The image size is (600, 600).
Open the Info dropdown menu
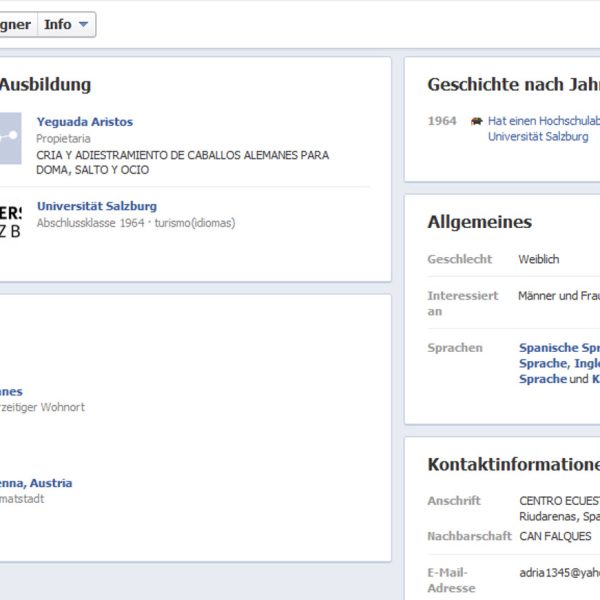coord(67,25)
